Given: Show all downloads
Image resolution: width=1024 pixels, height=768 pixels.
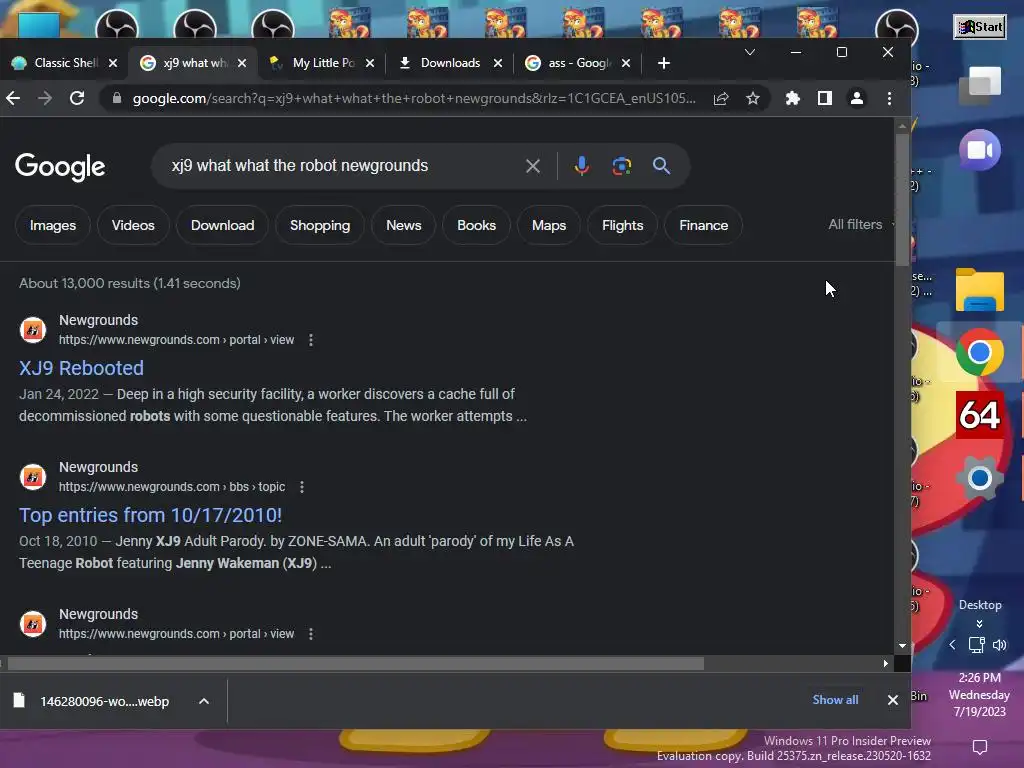Looking at the screenshot, I should pos(835,700).
